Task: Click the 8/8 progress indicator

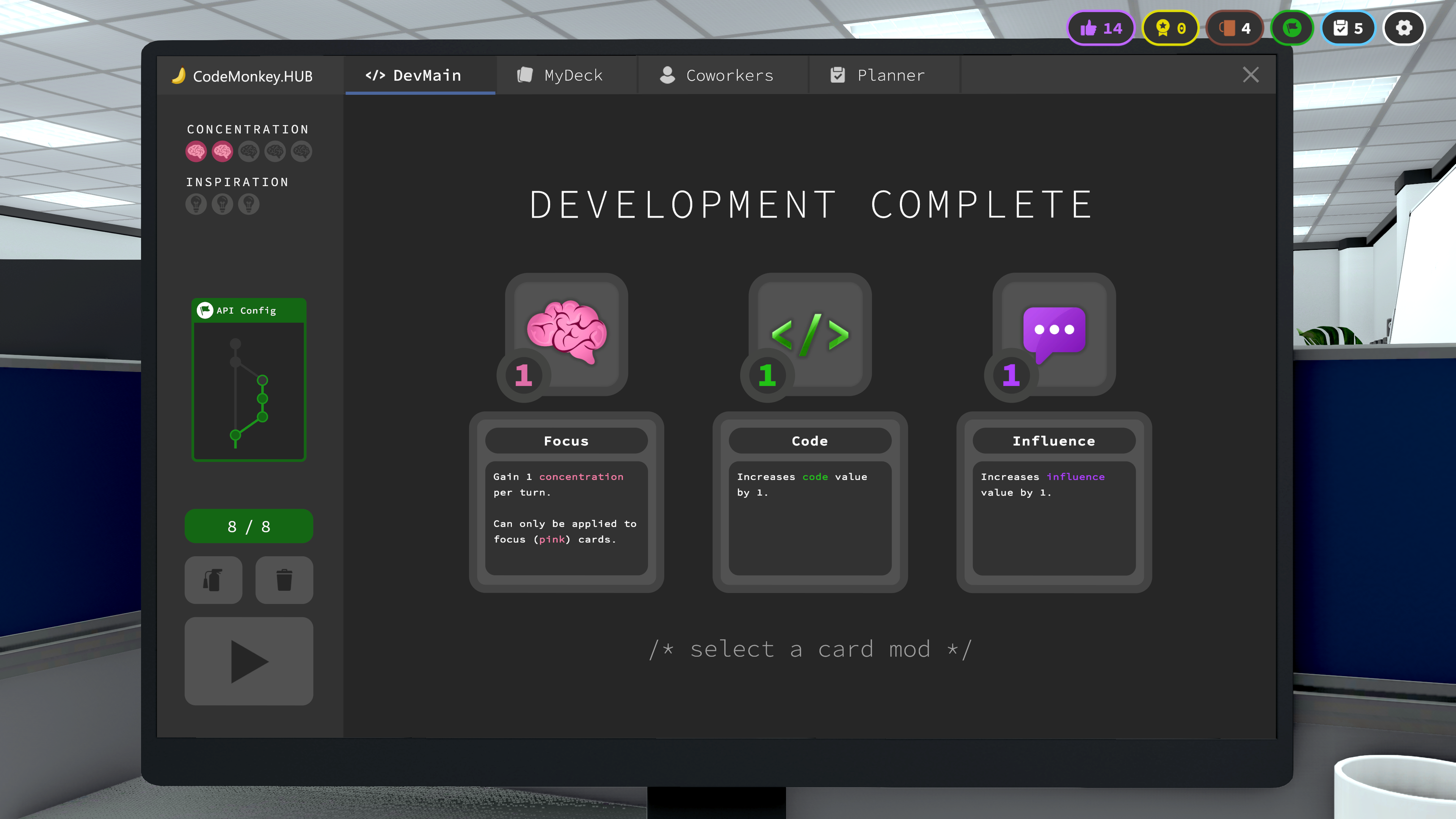Action: 249,526
